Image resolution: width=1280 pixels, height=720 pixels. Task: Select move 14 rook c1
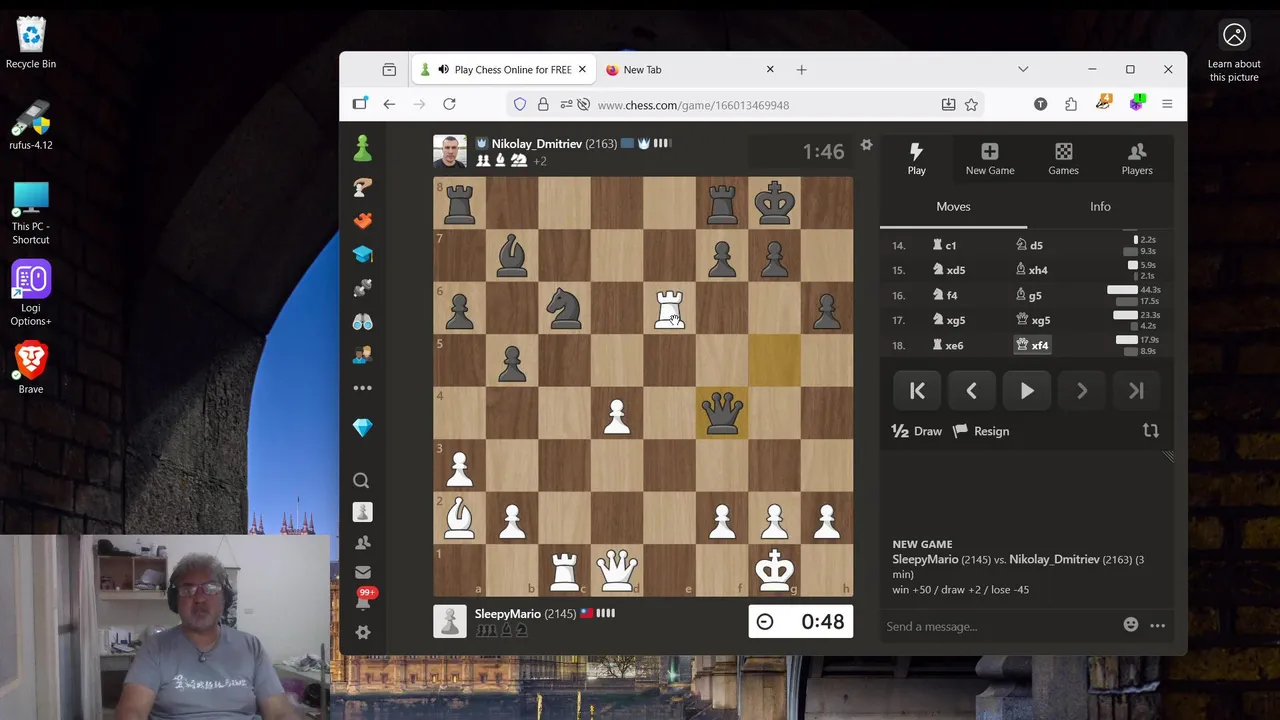[944, 245]
